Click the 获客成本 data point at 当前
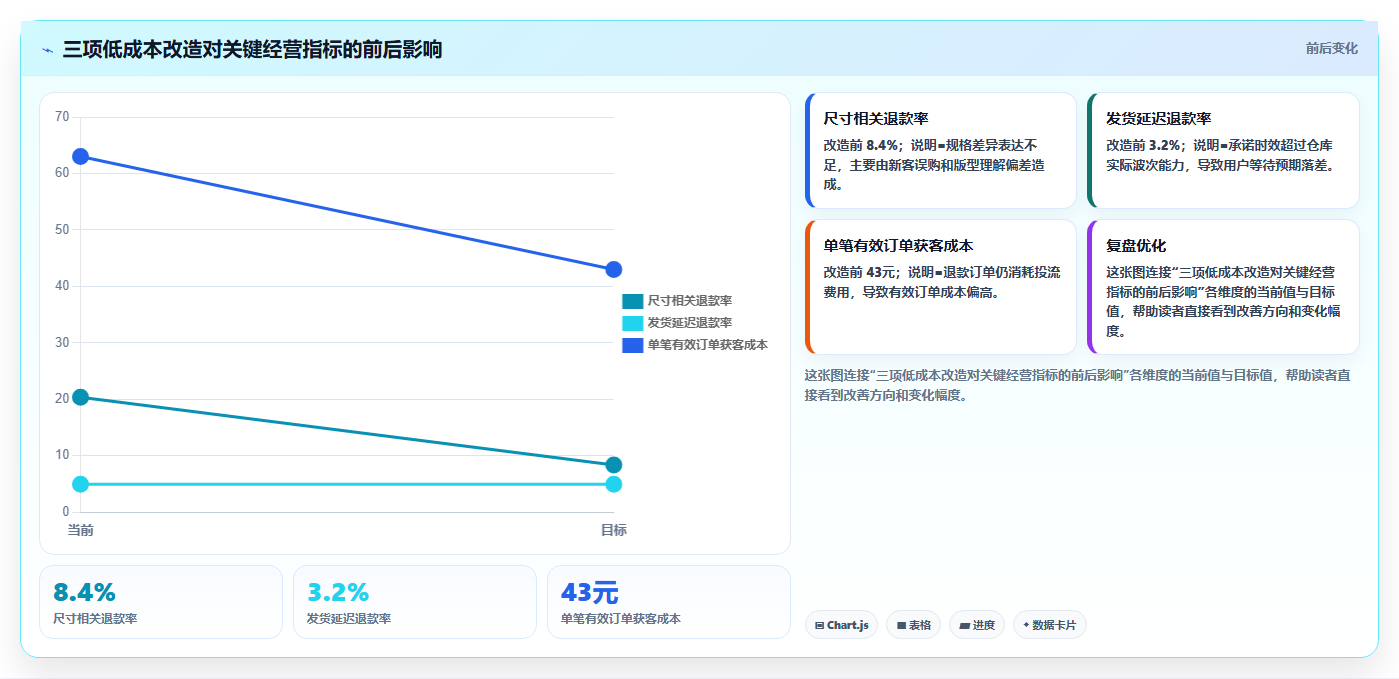This screenshot has height=679, width=1399. (81, 156)
